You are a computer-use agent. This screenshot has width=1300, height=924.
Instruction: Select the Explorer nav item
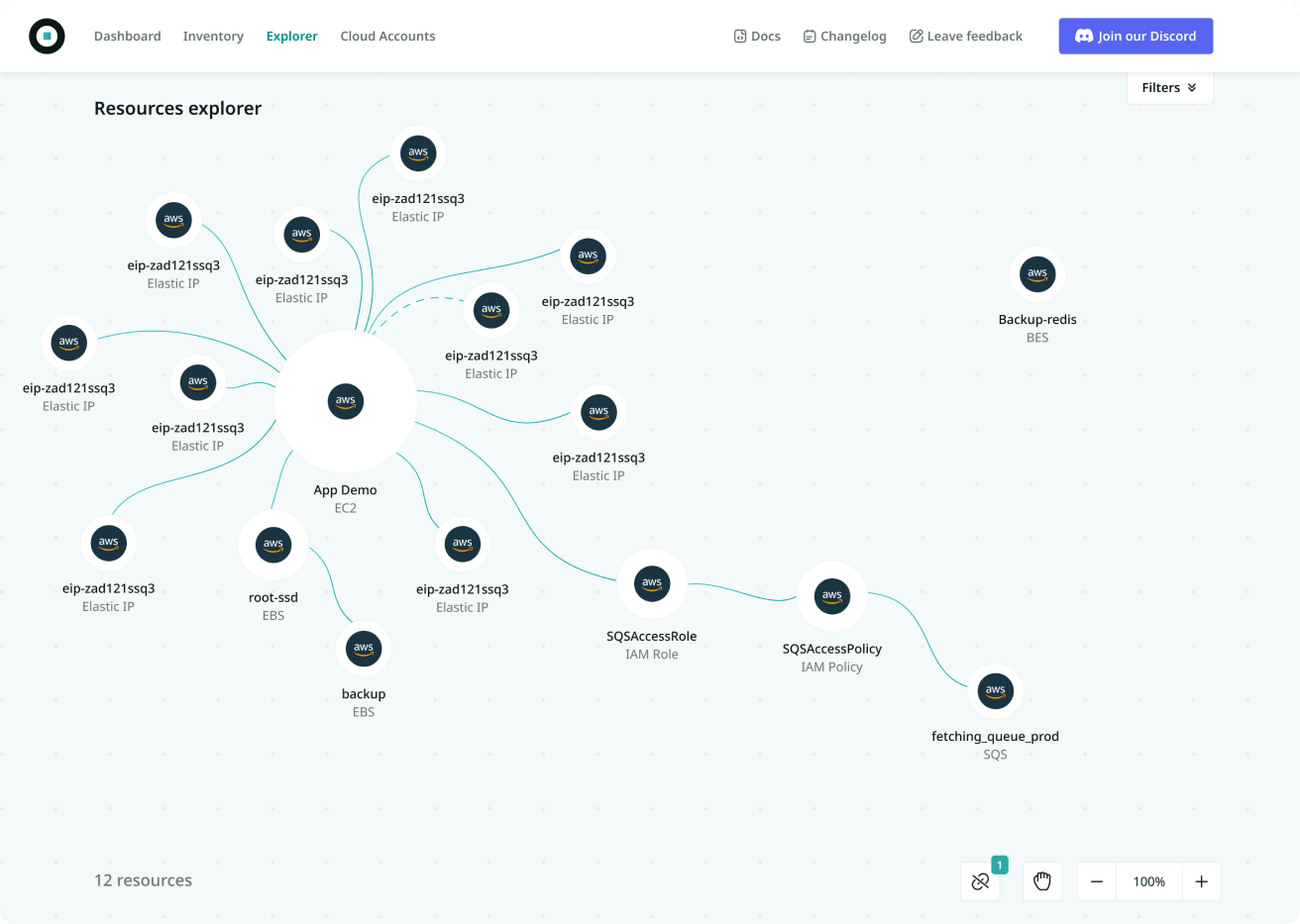click(x=291, y=36)
